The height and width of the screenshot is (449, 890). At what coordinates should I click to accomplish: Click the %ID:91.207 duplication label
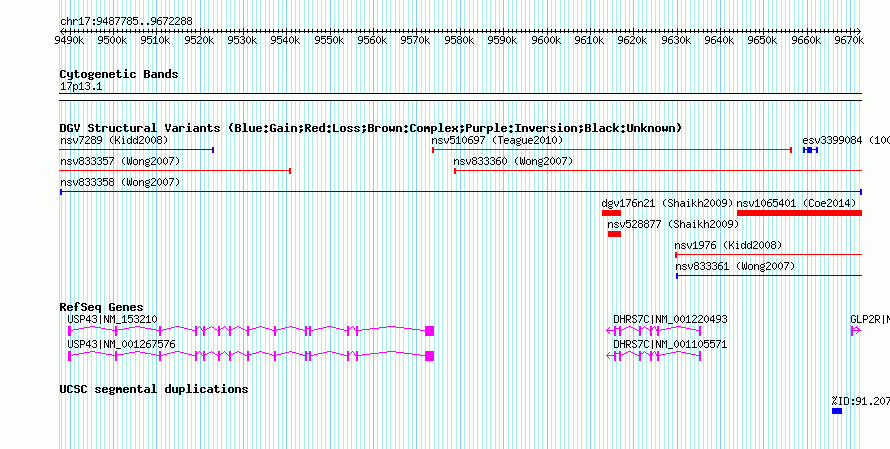[x=860, y=401]
